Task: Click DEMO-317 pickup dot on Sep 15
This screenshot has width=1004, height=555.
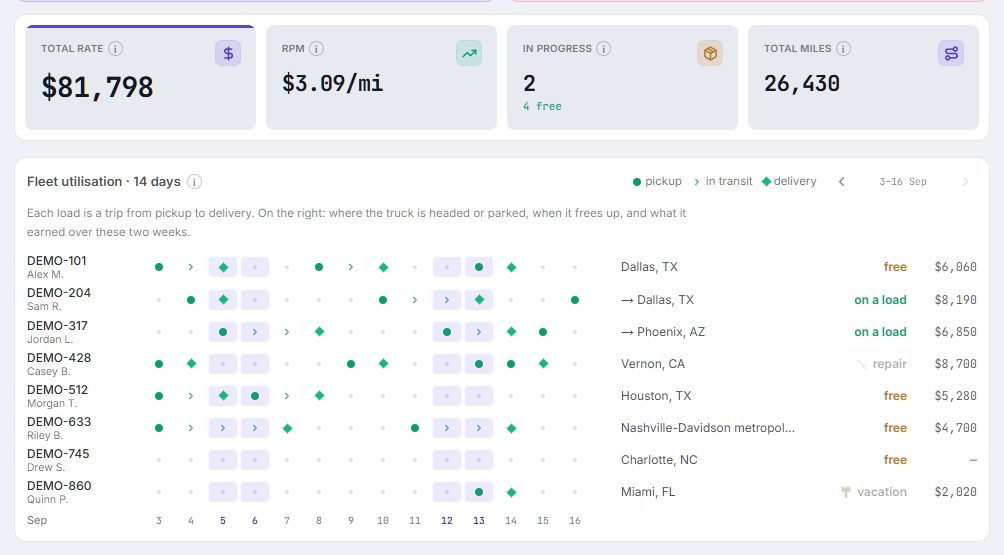Action: [543, 332]
